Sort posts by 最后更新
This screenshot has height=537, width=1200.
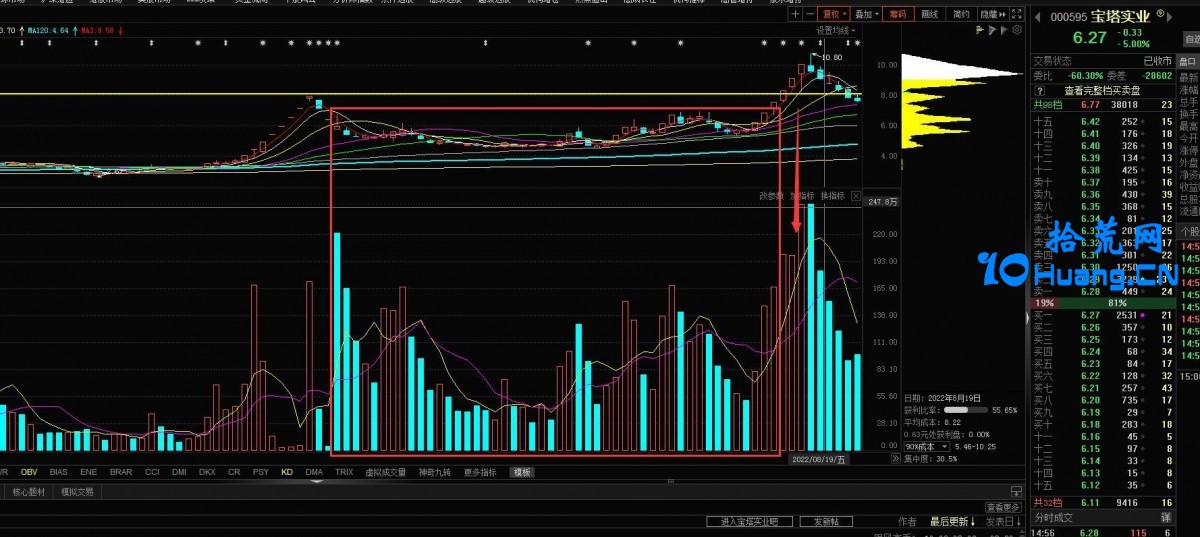tap(952, 522)
